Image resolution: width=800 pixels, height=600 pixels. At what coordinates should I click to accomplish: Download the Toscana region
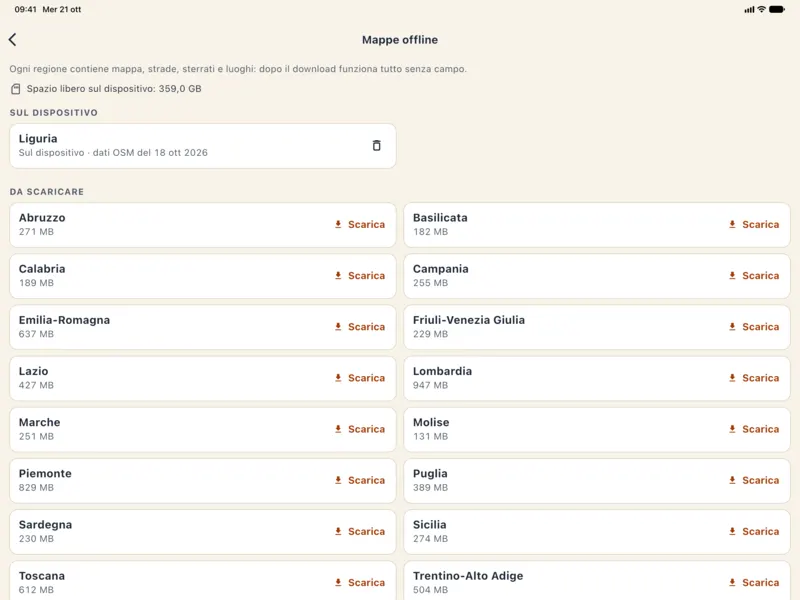pyautogui.click(x=360, y=583)
